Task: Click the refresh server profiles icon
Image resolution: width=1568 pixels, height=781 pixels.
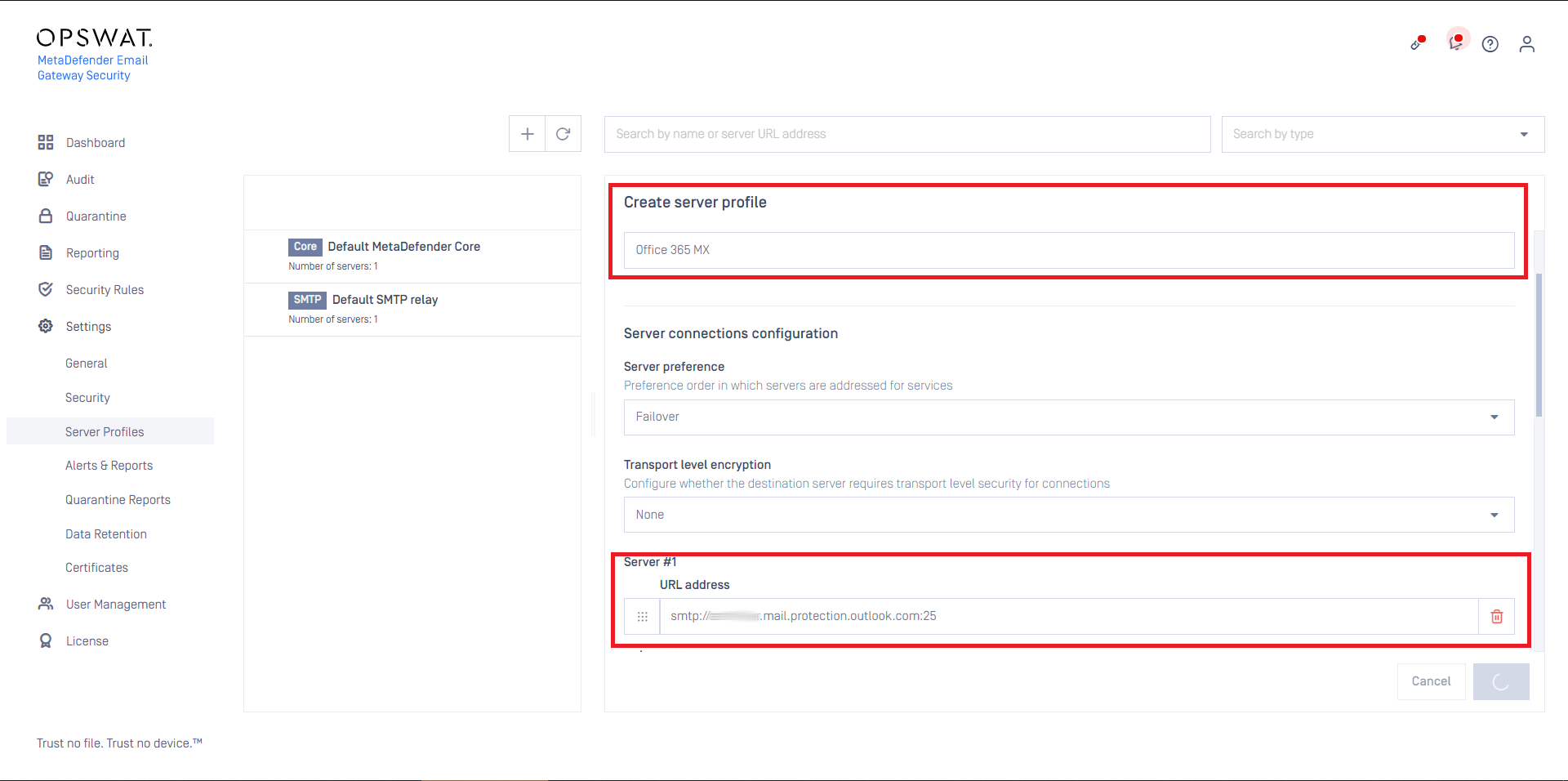Action: [x=563, y=134]
